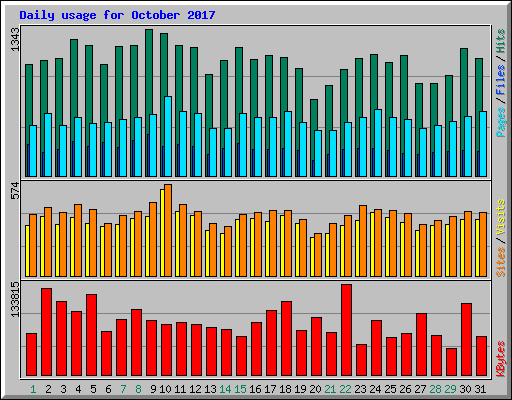
Task: Click day 10 on the date axis
Action: click(165, 389)
